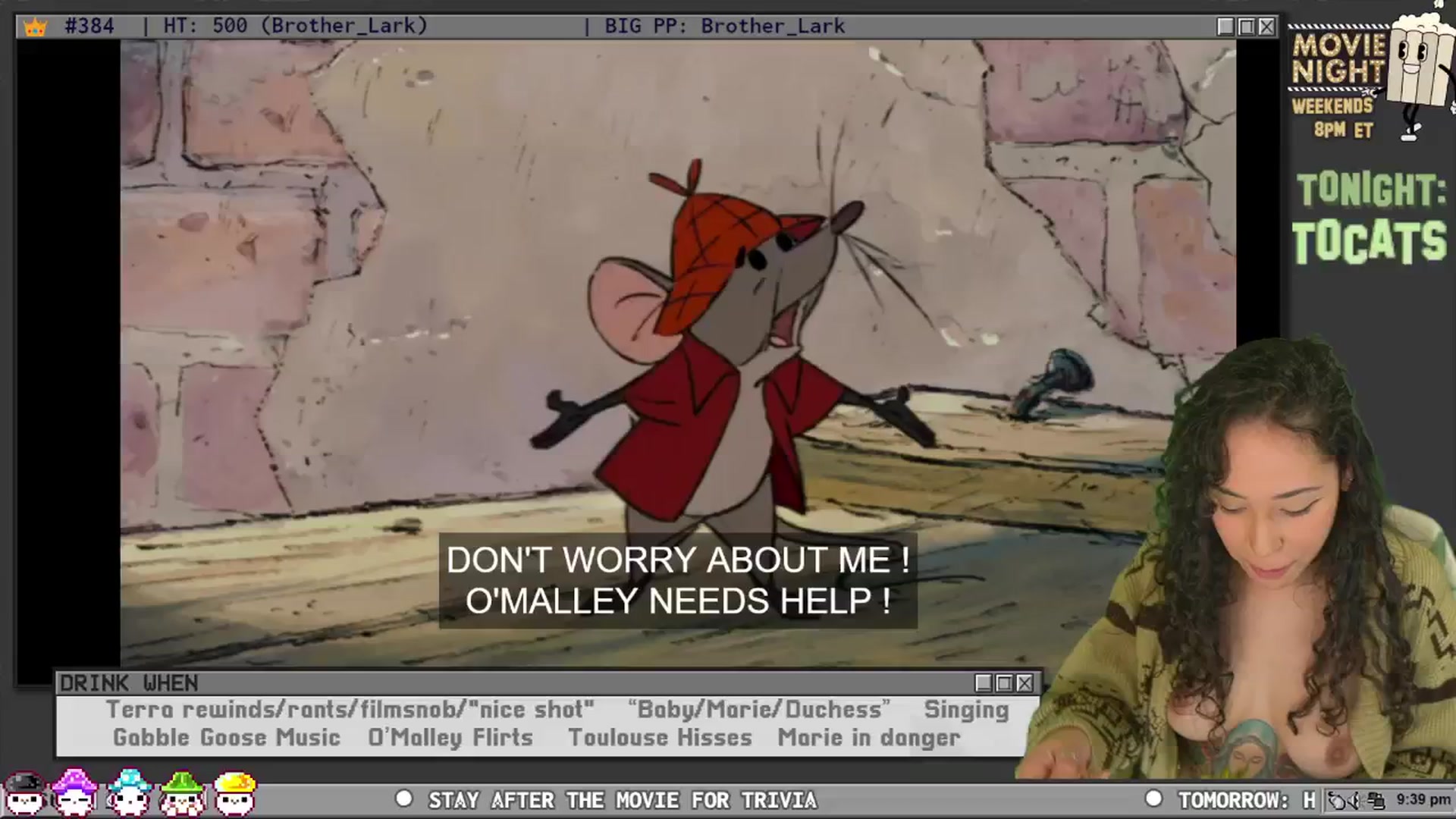Click the orange crown icon in the title bar
The width and height of the screenshot is (1456, 819).
coord(35,27)
